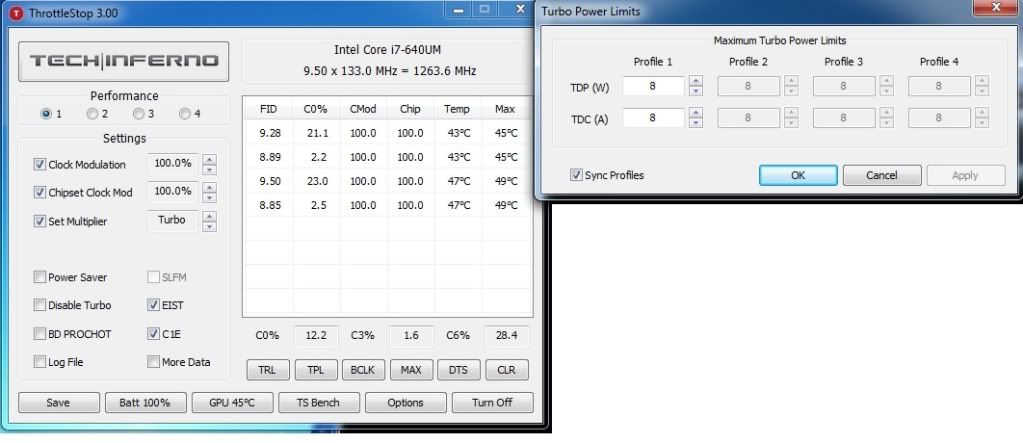
Task: Click the Turn Off button
Action: click(x=493, y=403)
